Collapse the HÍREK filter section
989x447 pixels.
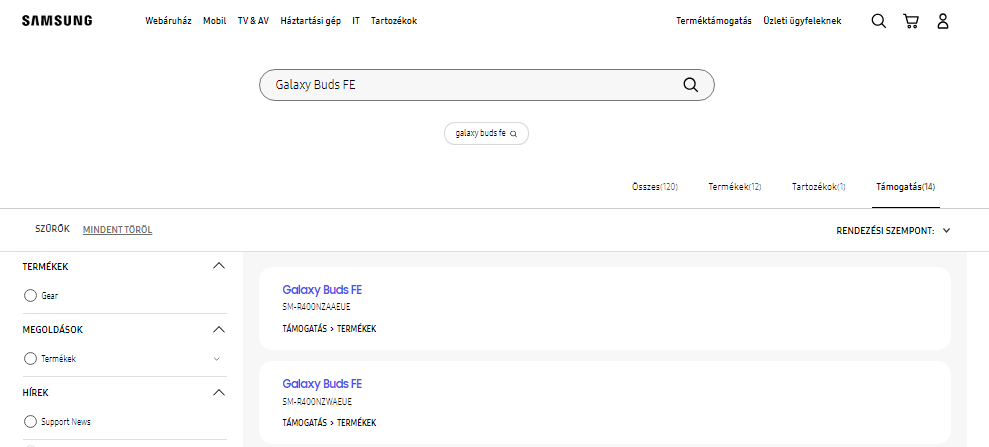(219, 392)
